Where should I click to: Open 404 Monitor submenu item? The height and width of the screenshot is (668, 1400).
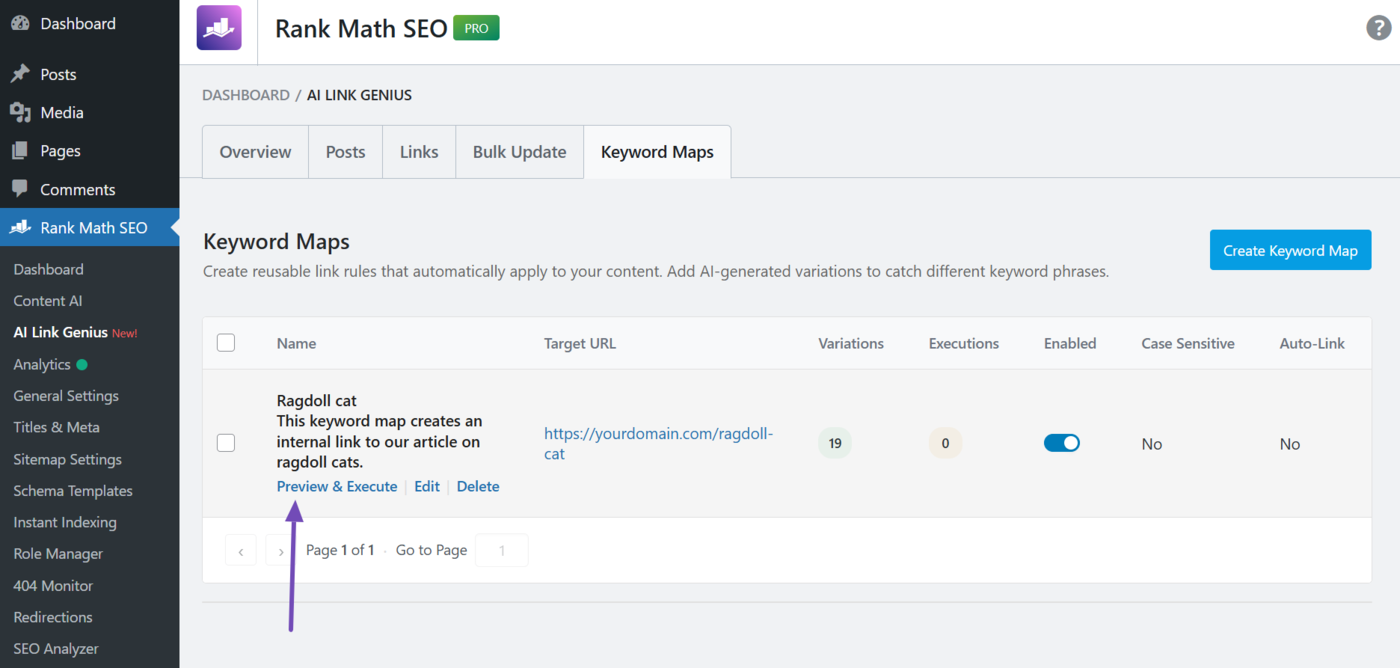point(53,586)
